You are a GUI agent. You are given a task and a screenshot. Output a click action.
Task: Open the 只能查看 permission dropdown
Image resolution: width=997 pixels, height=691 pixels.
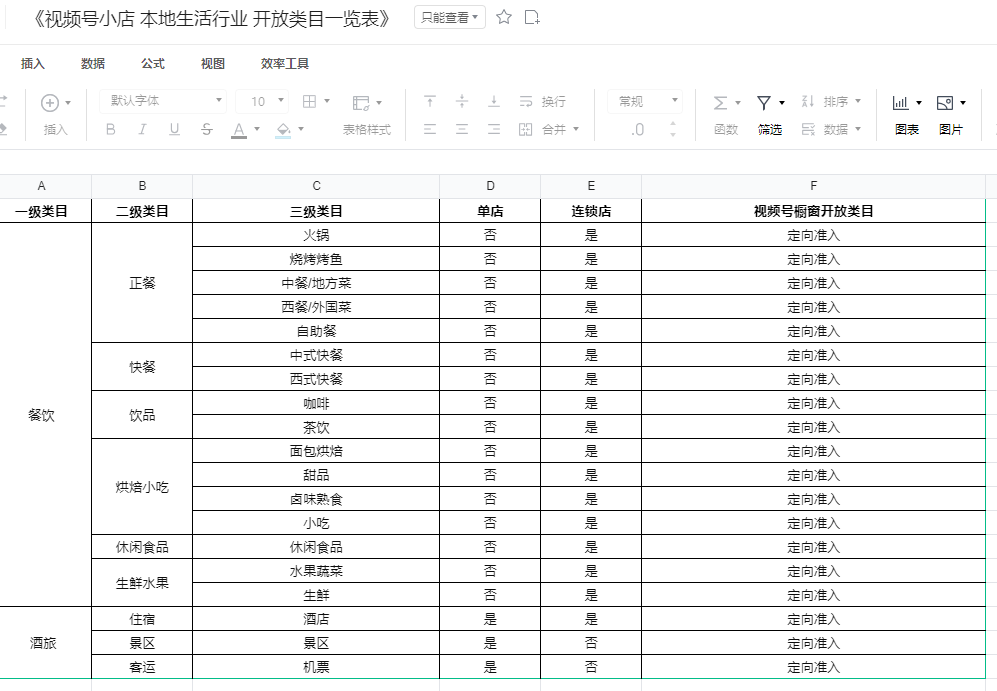pos(450,17)
